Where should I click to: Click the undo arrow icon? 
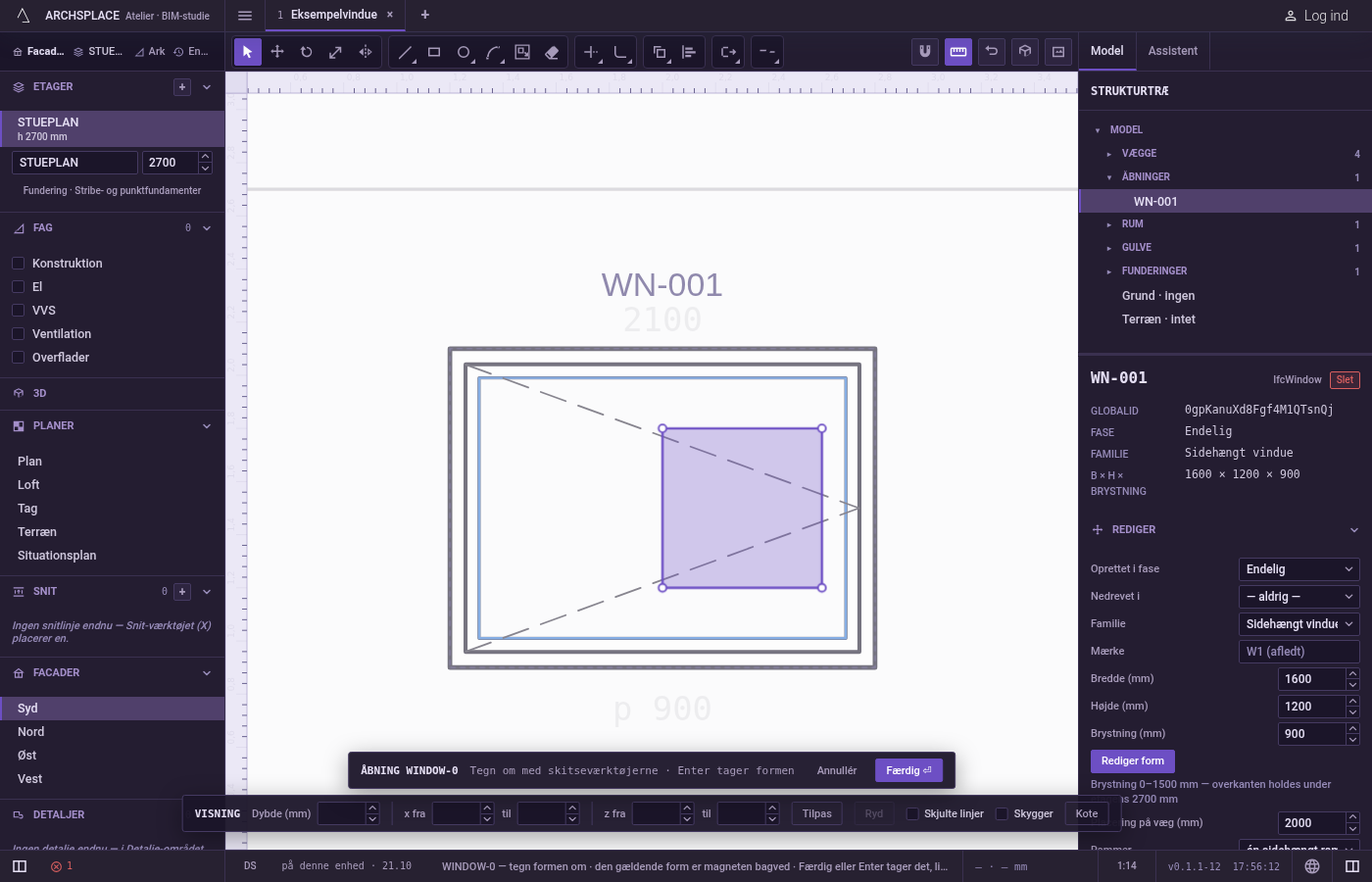click(992, 52)
